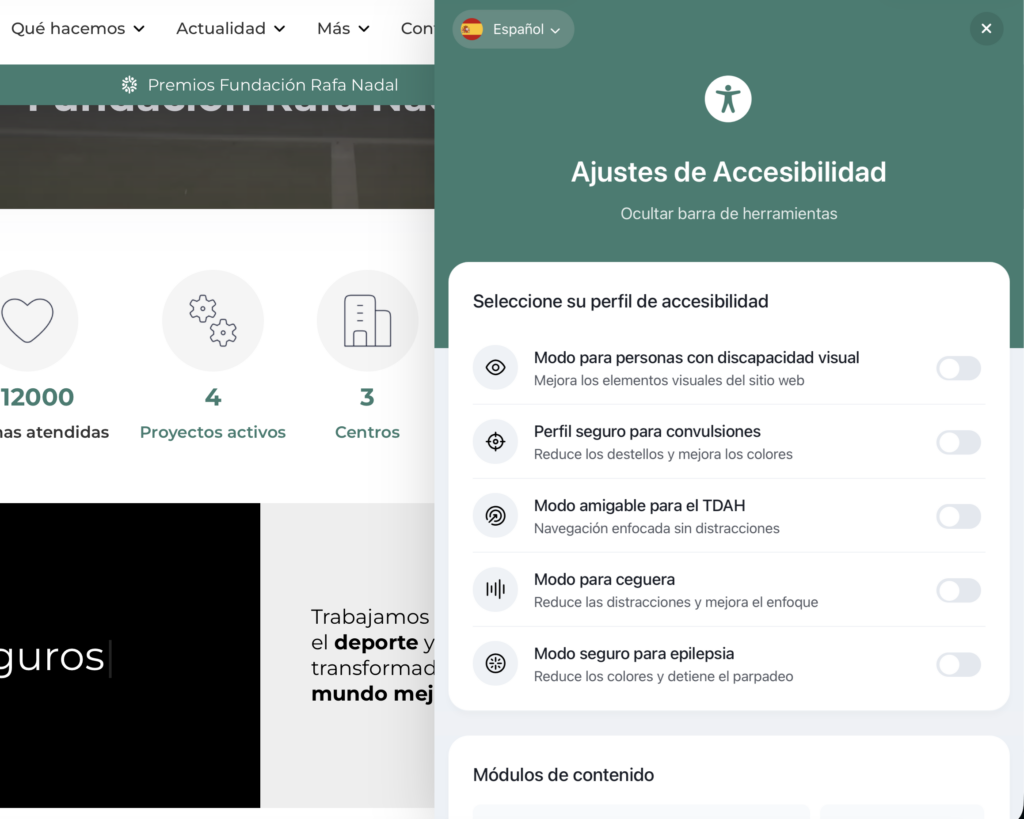Expand the Actualidad navigation menu
The width and height of the screenshot is (1024, 819).
tap(231, 29)
